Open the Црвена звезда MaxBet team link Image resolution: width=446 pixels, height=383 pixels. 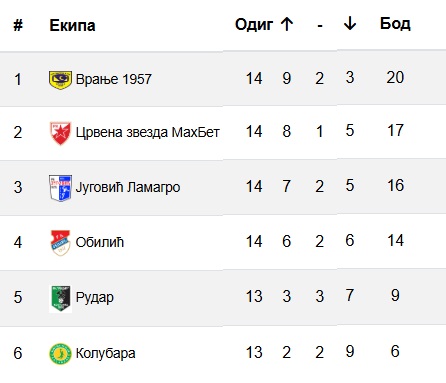(148, 132)
